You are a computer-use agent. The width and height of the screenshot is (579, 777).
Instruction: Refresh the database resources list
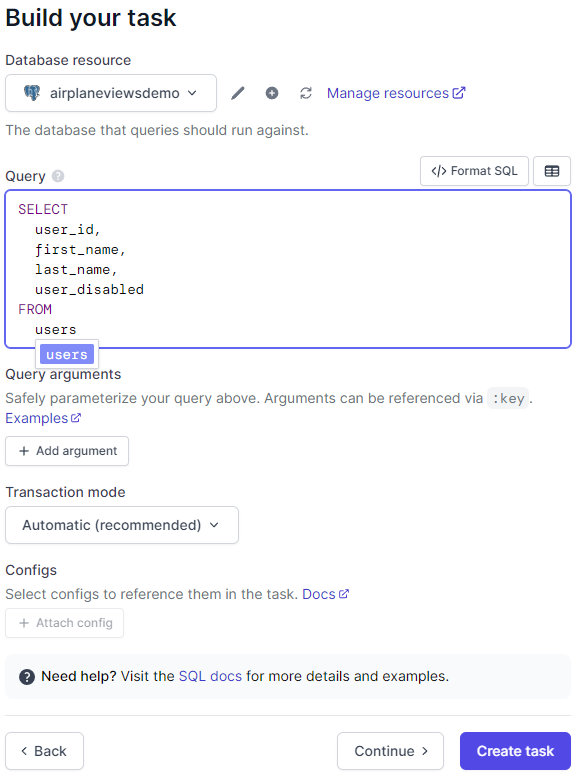click(x=306, y=93)
